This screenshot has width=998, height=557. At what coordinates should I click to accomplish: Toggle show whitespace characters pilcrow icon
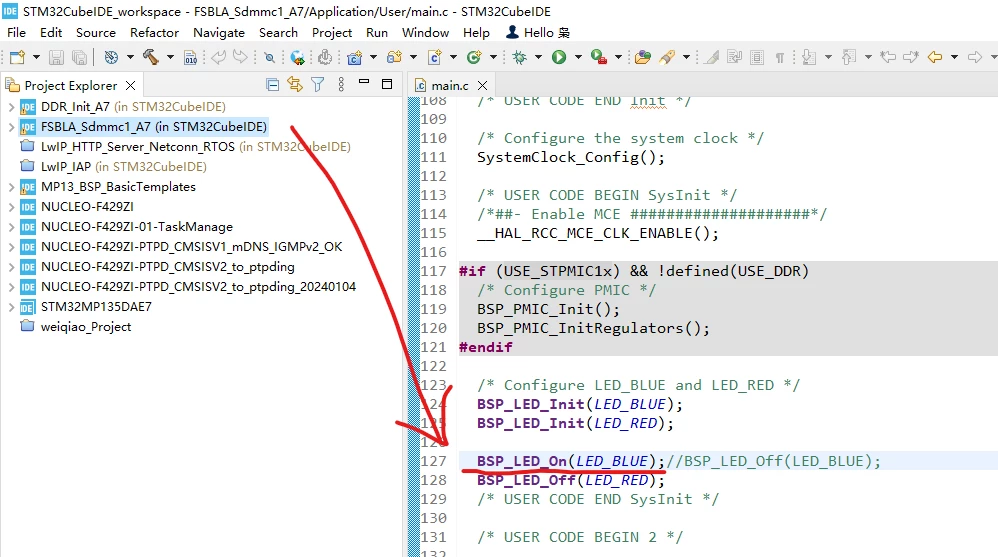click(x=779, y=58)
